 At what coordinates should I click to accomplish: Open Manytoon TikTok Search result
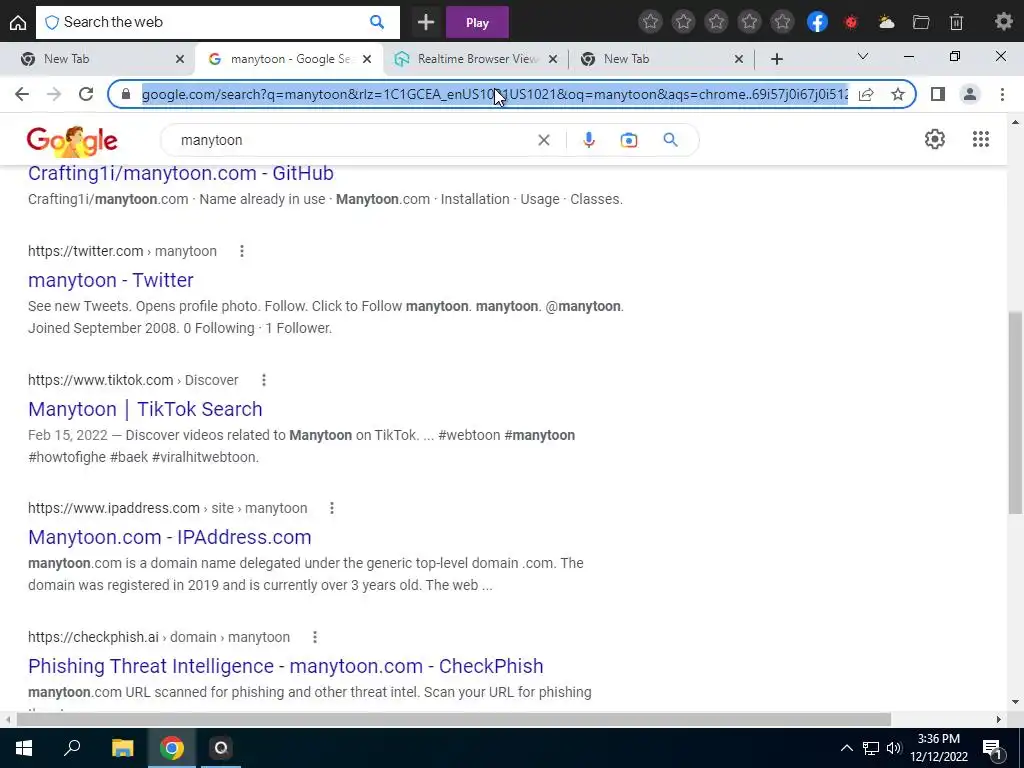[x=145, y=409]
